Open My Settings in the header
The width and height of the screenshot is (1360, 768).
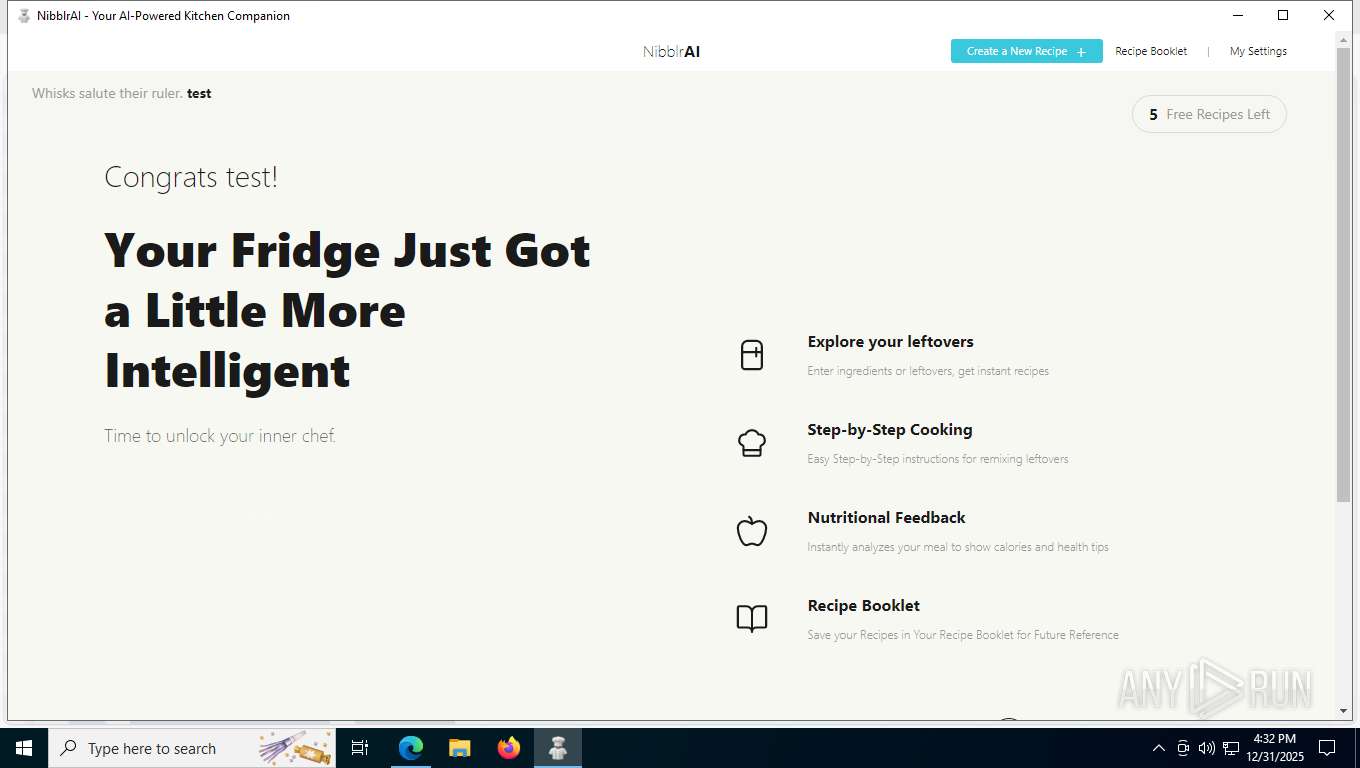[1258, 51]
